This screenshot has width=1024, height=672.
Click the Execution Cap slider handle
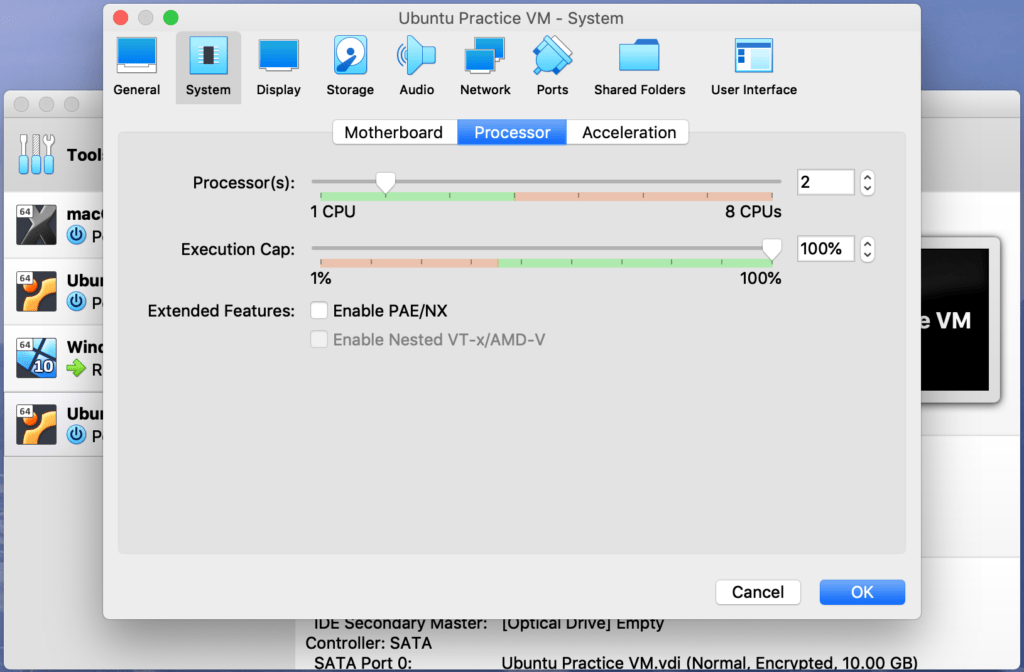(772, 249)
